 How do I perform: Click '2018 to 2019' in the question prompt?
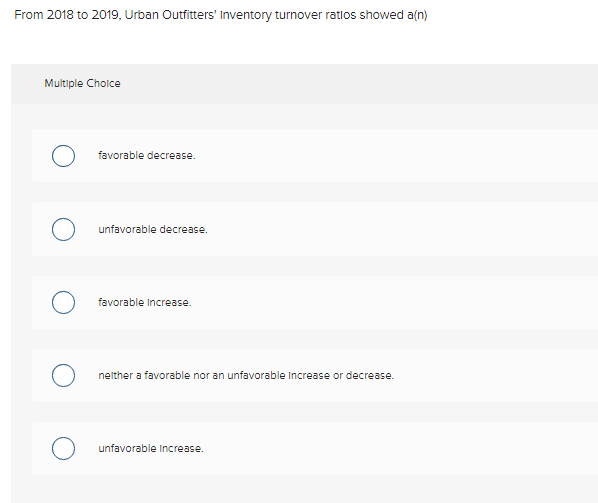pos(82,15)
